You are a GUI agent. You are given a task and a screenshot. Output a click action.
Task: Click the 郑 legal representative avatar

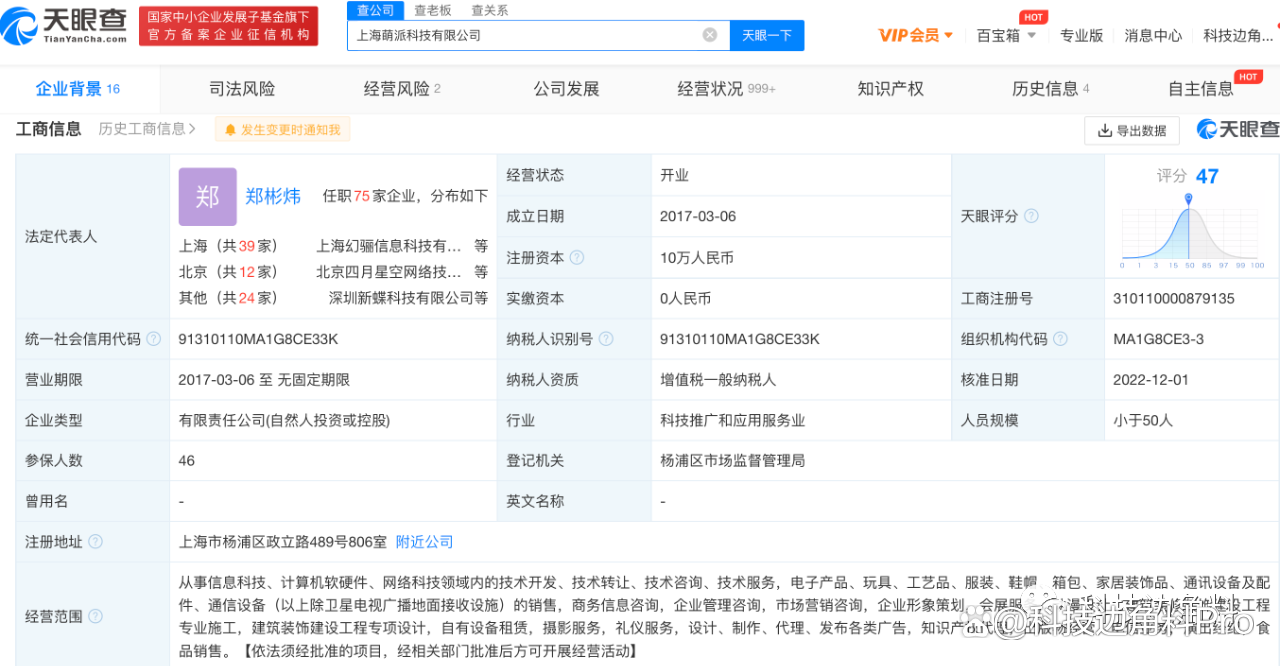point(207,196)
